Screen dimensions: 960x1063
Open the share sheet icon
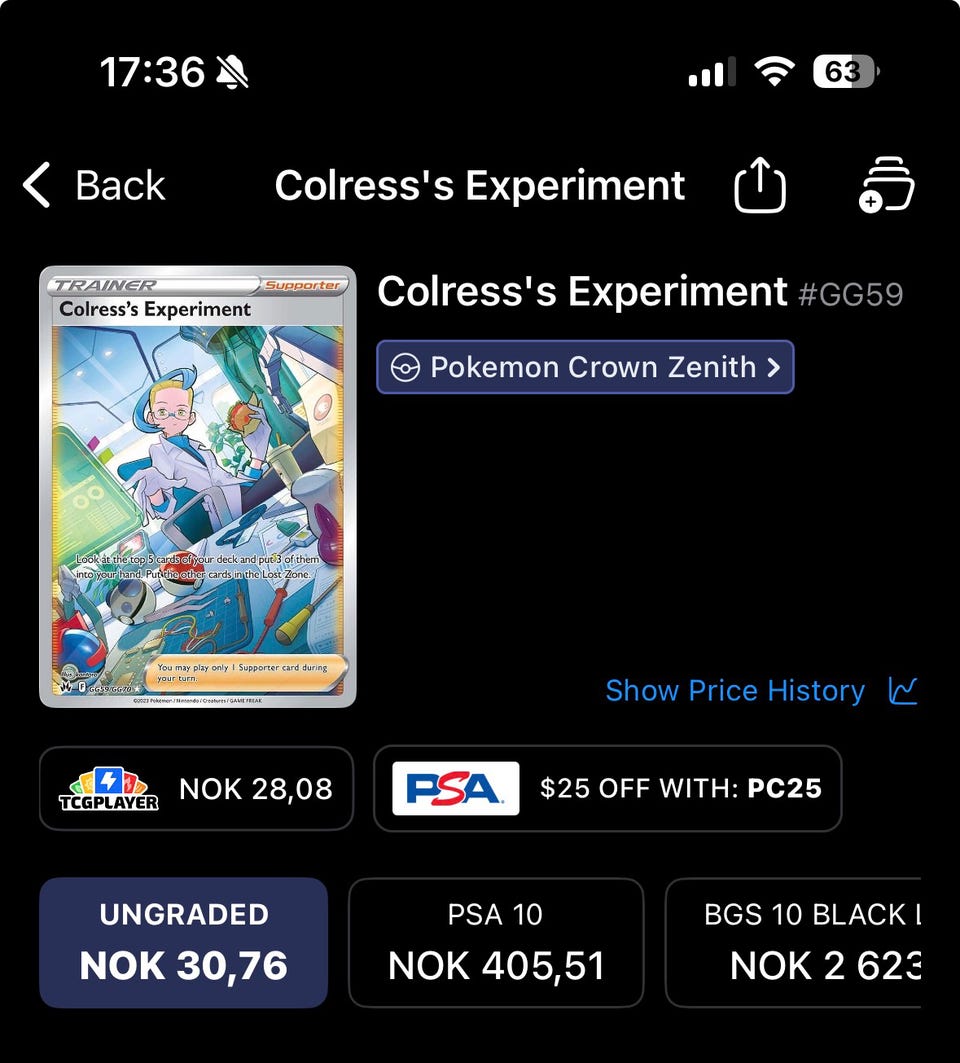760,186
